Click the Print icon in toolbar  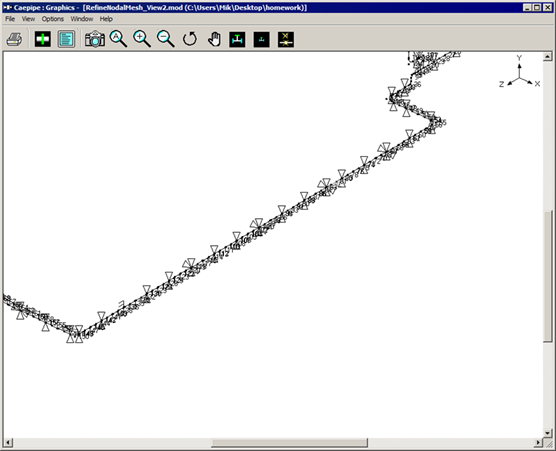[15, 39]
